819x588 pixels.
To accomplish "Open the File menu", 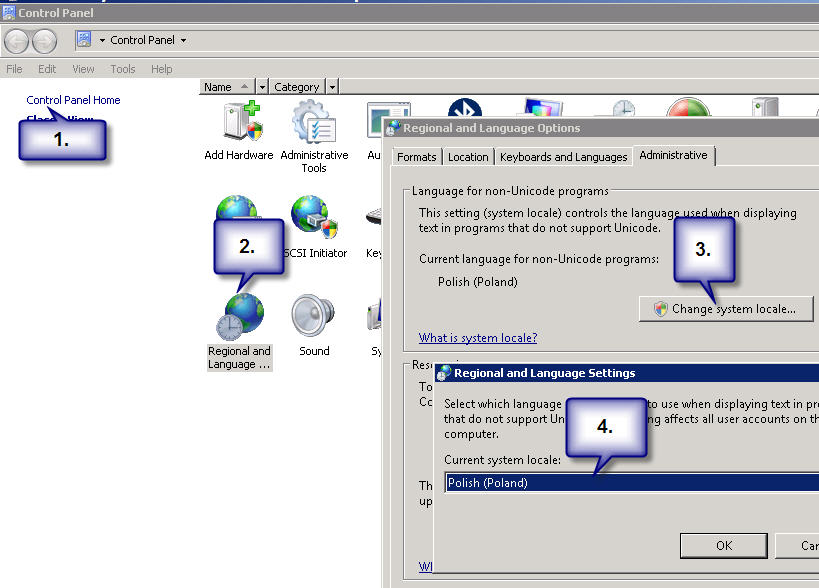I will click(14, 69).
